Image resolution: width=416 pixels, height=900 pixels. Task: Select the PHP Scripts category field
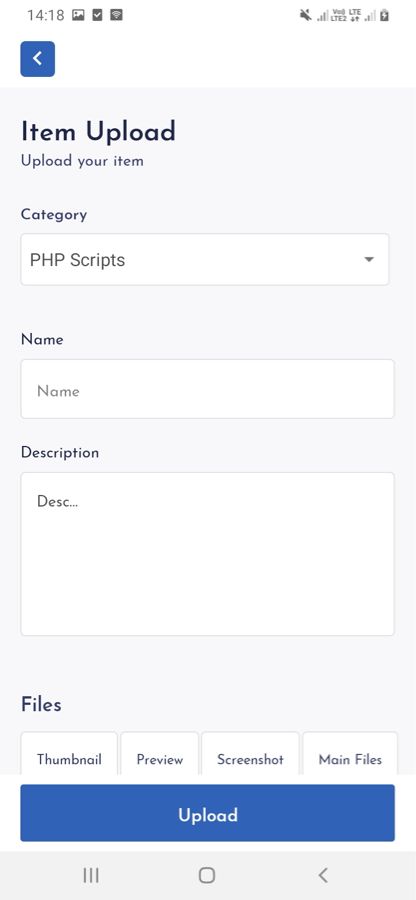click(205, 259)
